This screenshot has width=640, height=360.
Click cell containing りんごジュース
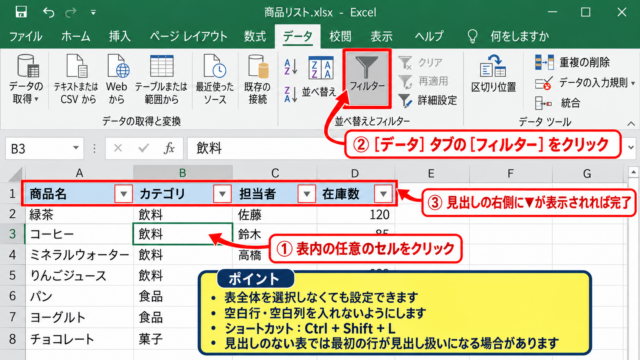coord(79,276)
